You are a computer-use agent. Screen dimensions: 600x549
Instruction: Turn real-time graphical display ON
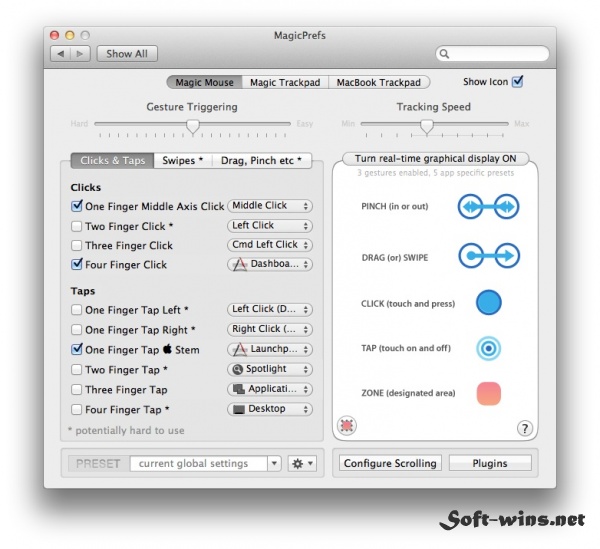tap(435, 158)
